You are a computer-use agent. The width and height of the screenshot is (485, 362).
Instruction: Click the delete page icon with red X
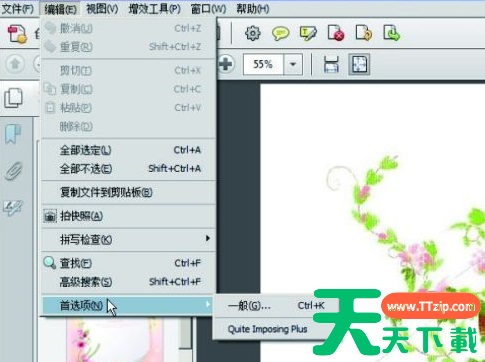pyautogui.click(x=336, y=33)
